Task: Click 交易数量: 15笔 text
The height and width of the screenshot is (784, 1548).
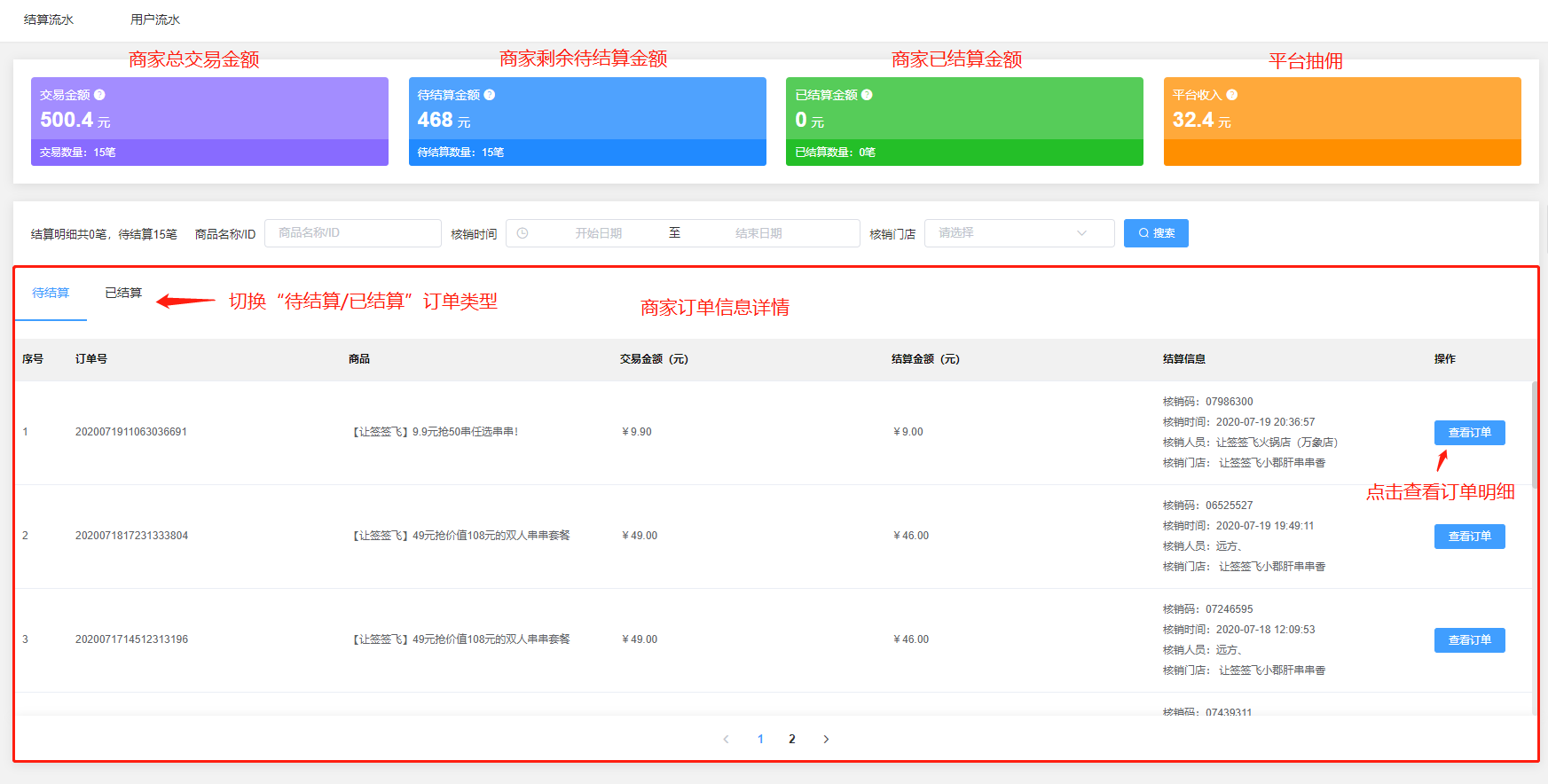Action: pos(78,153)
